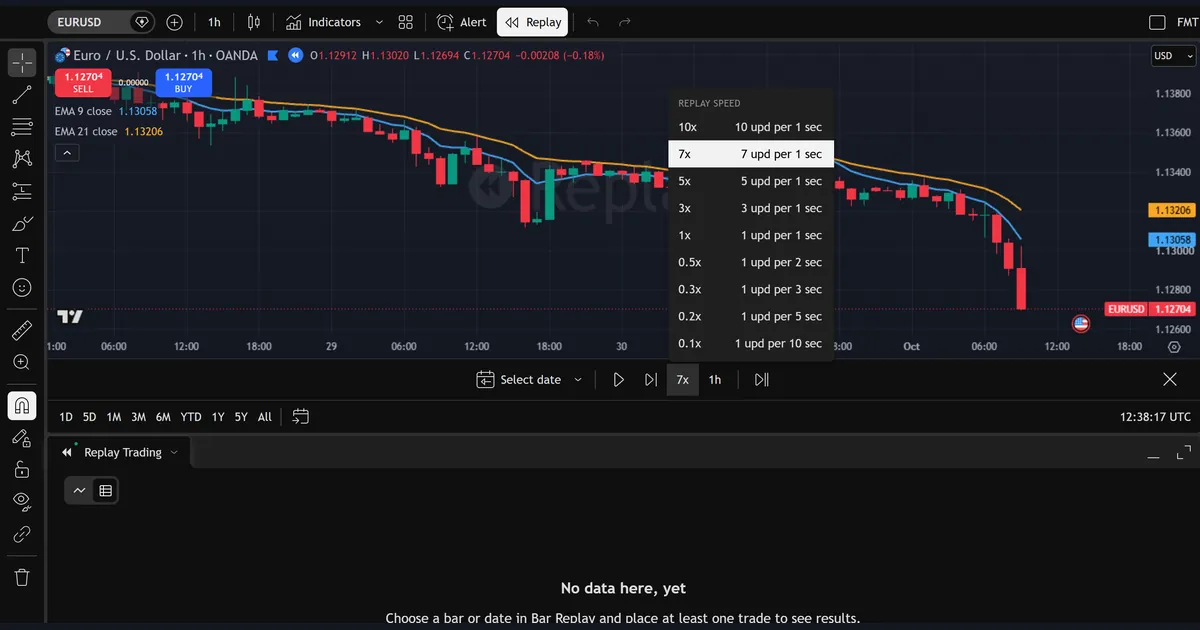Select the trend line drawing tool

pyautogui.click(x=22, y=94)
